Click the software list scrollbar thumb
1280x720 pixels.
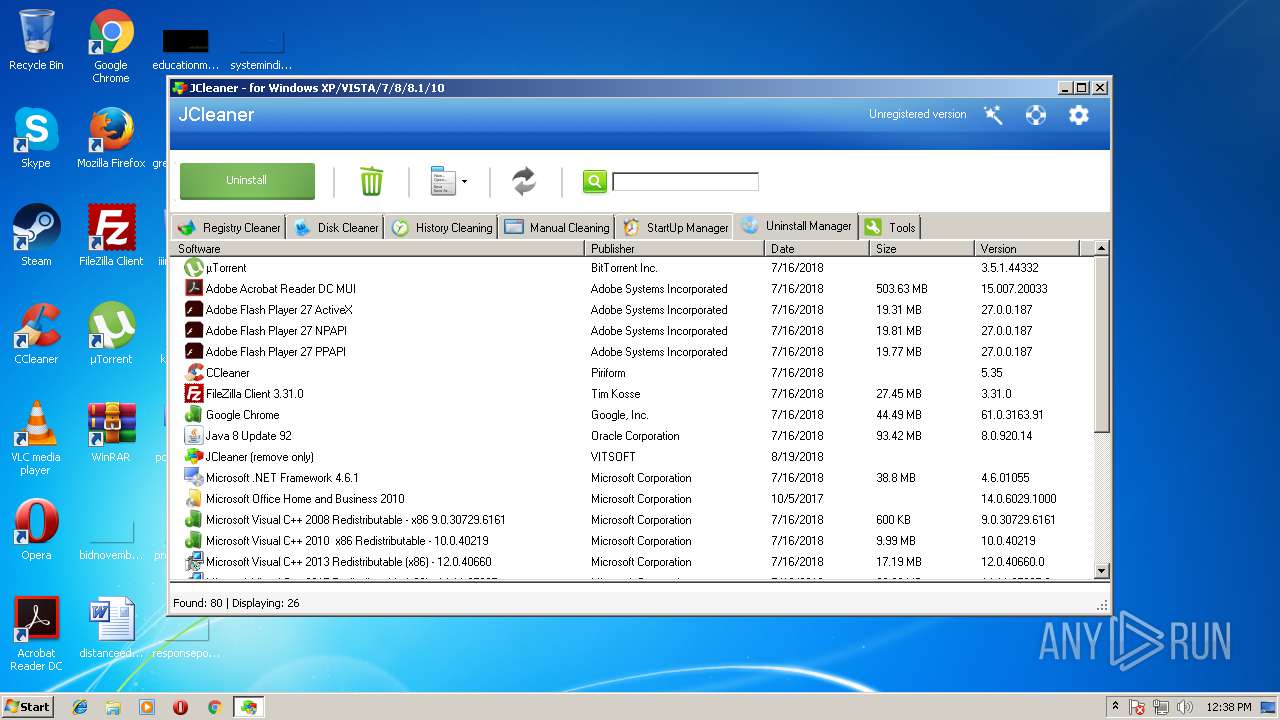tap(1102, 344)
